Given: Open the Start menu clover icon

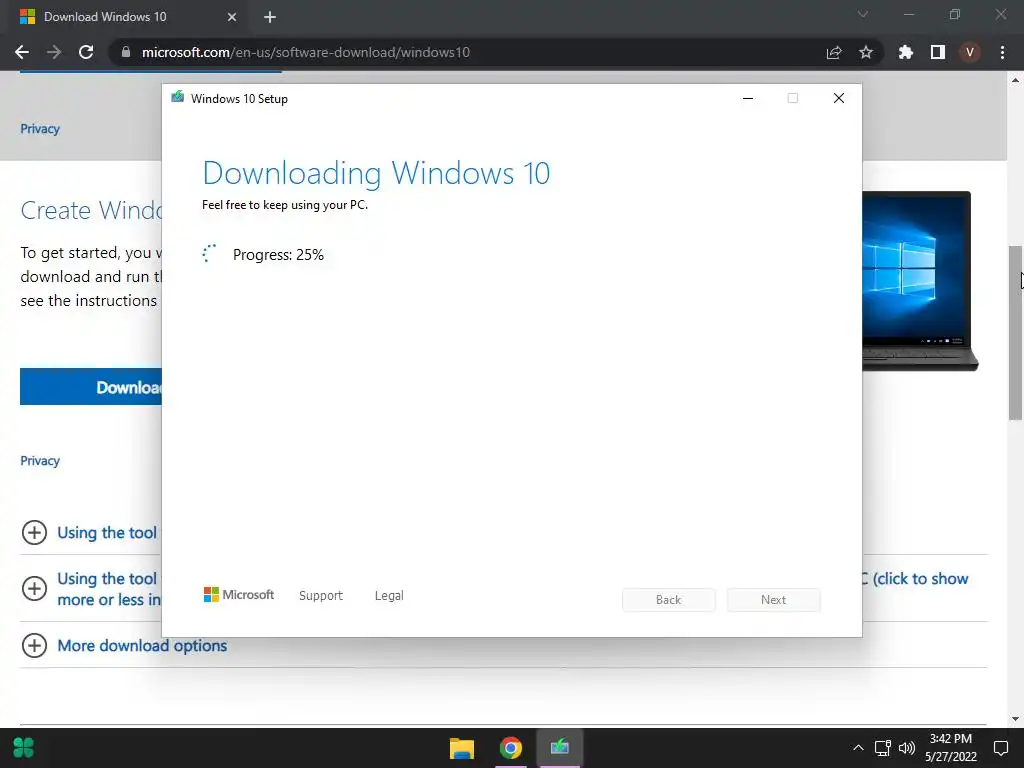Looking at the screenshot, I should [24, 748].
